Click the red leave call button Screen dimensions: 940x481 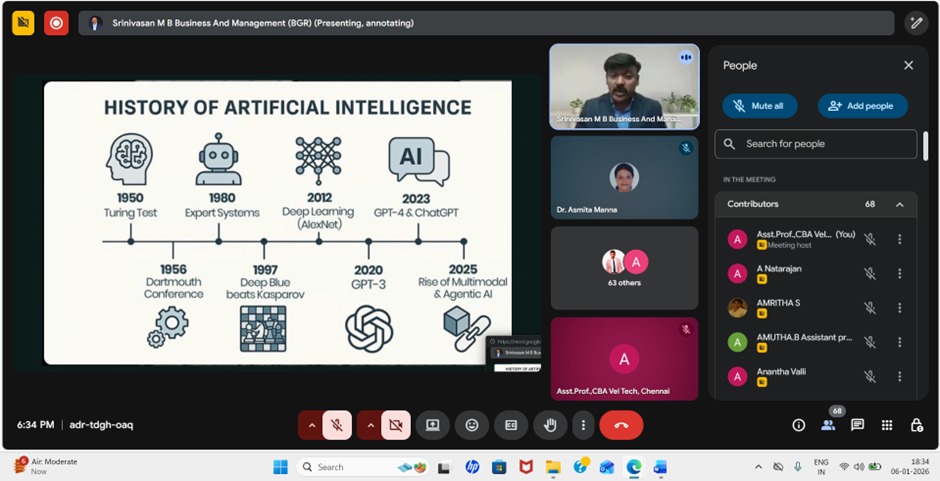click(621, 425)
